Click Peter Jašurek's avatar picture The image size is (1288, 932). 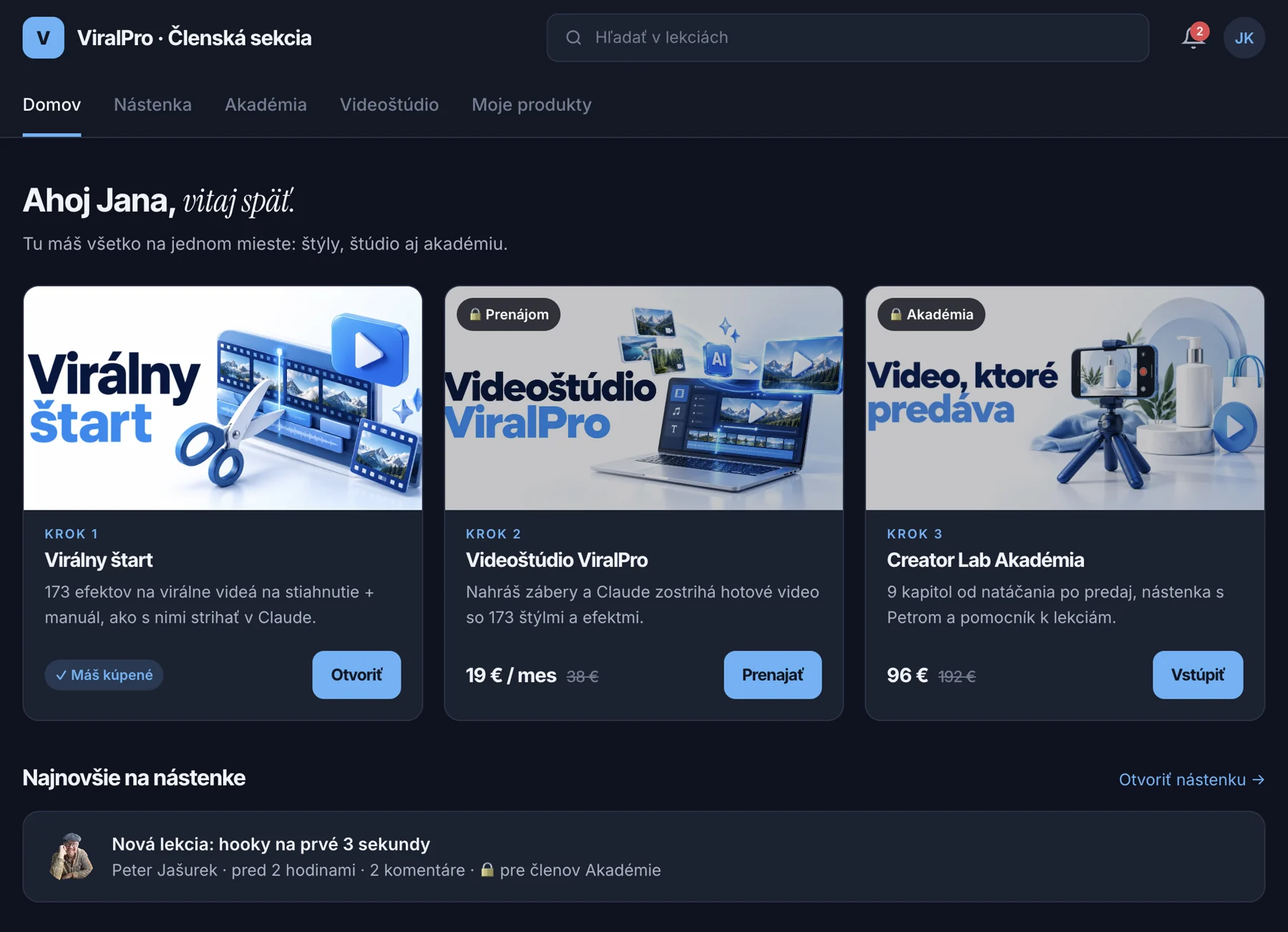tap(72, 856)
